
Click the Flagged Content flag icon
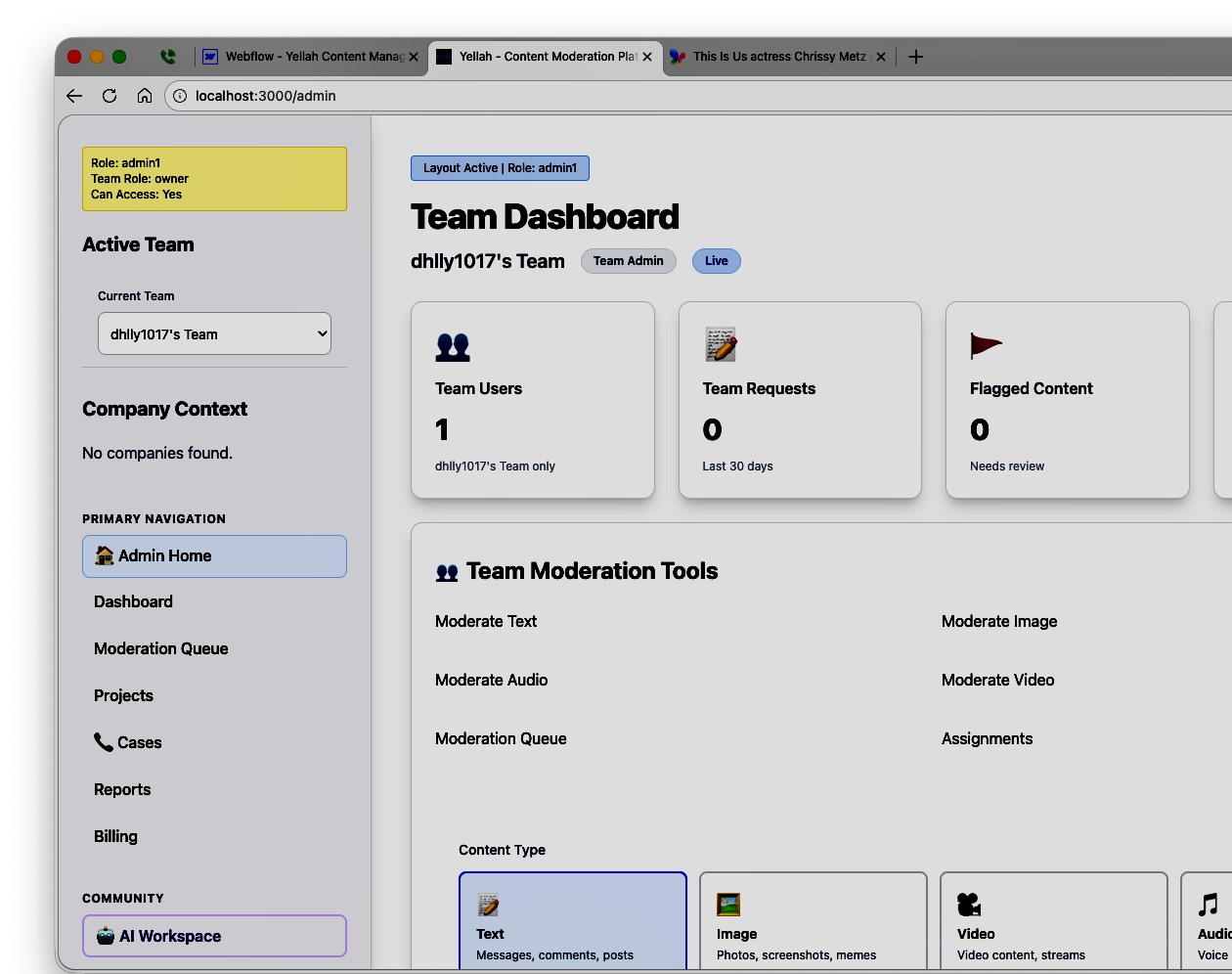[x=986, y=344]
